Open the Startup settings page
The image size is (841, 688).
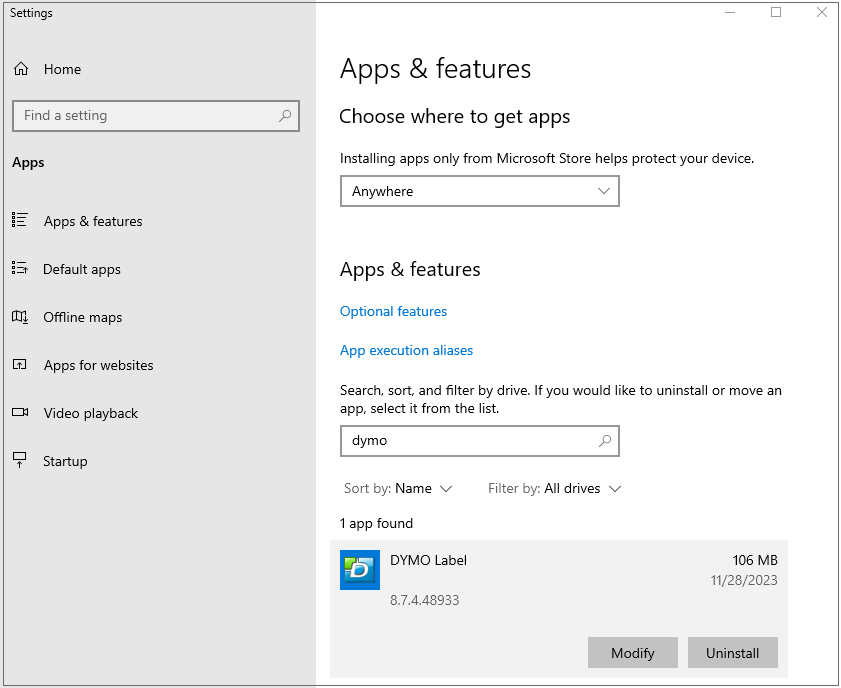tap(65, 461)
